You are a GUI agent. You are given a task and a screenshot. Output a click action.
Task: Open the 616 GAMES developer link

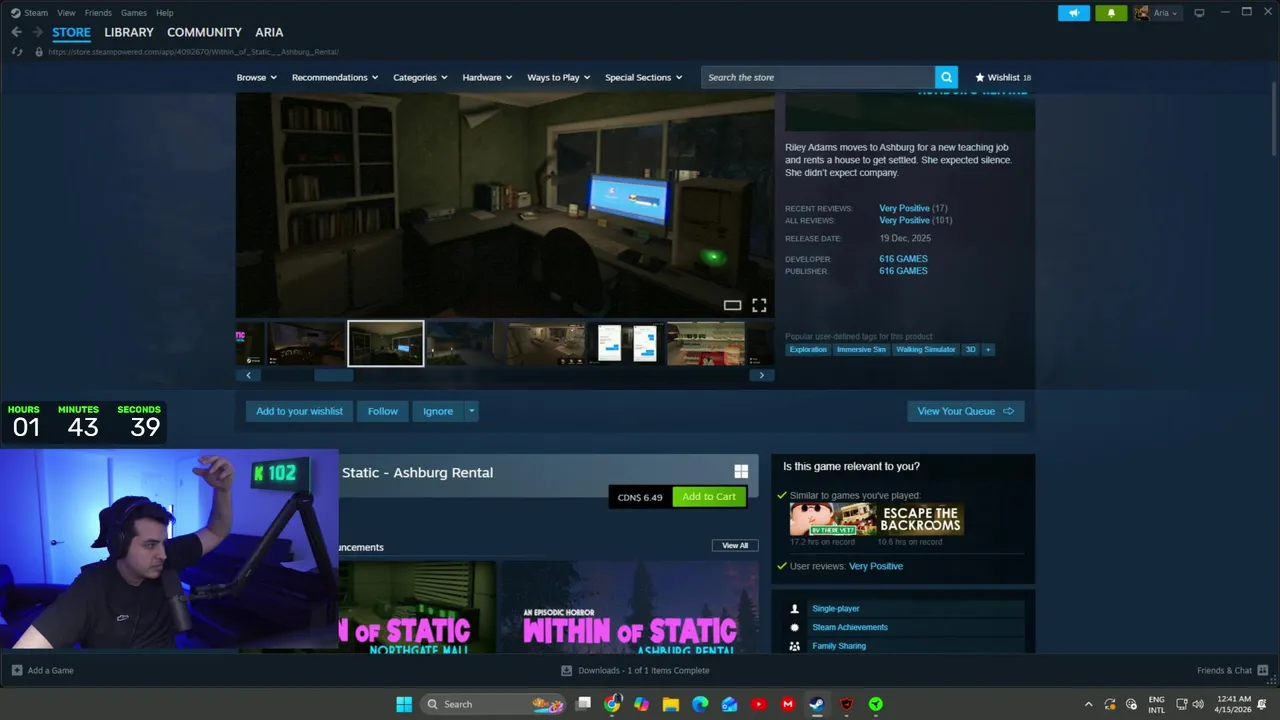click(x=903, y=259)
